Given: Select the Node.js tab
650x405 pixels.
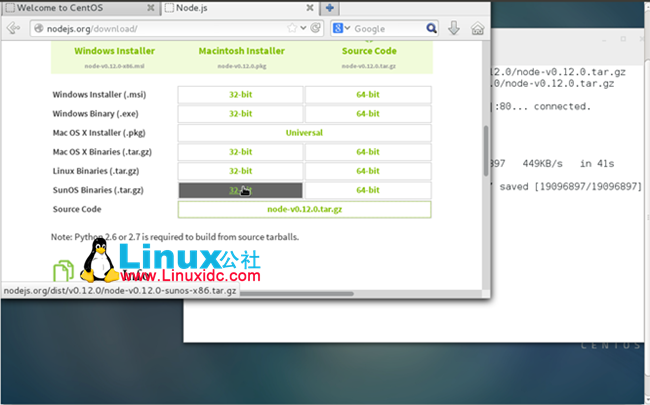Looking at the screenshot, I should tap(239, 8).
